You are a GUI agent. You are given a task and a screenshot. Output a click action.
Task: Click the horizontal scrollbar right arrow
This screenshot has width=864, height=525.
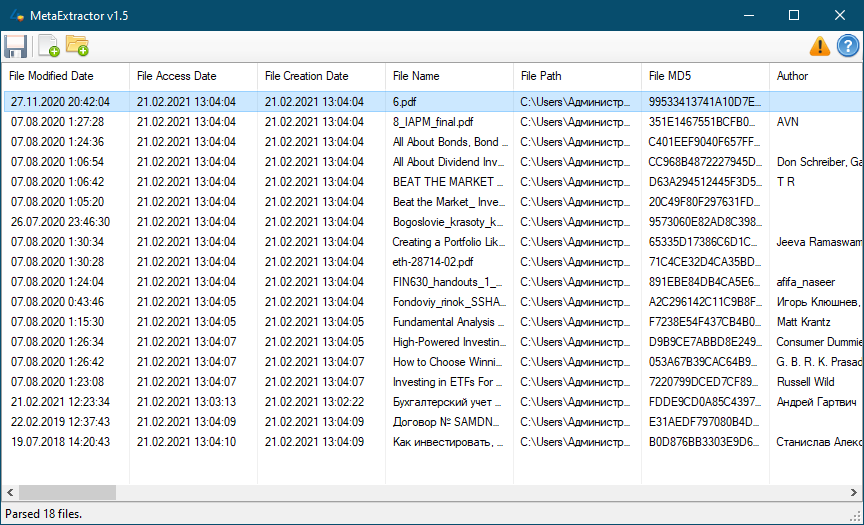854,492
